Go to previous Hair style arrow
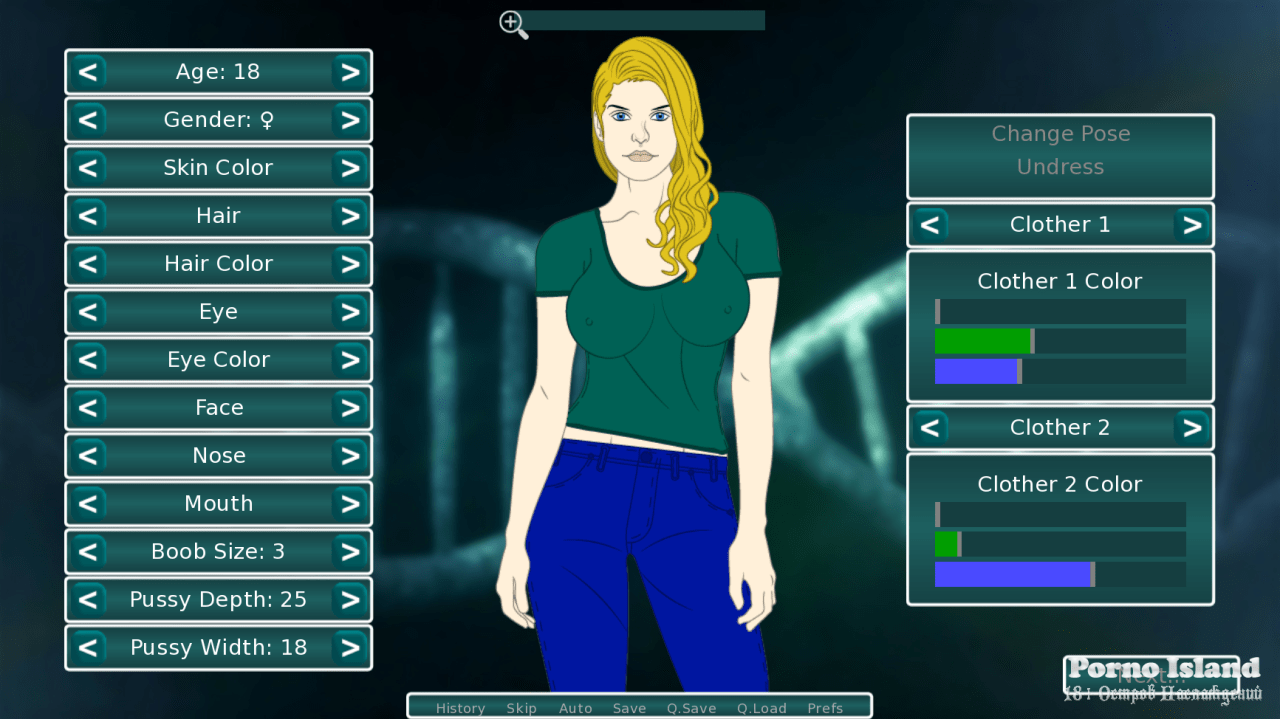 point(88,216)
